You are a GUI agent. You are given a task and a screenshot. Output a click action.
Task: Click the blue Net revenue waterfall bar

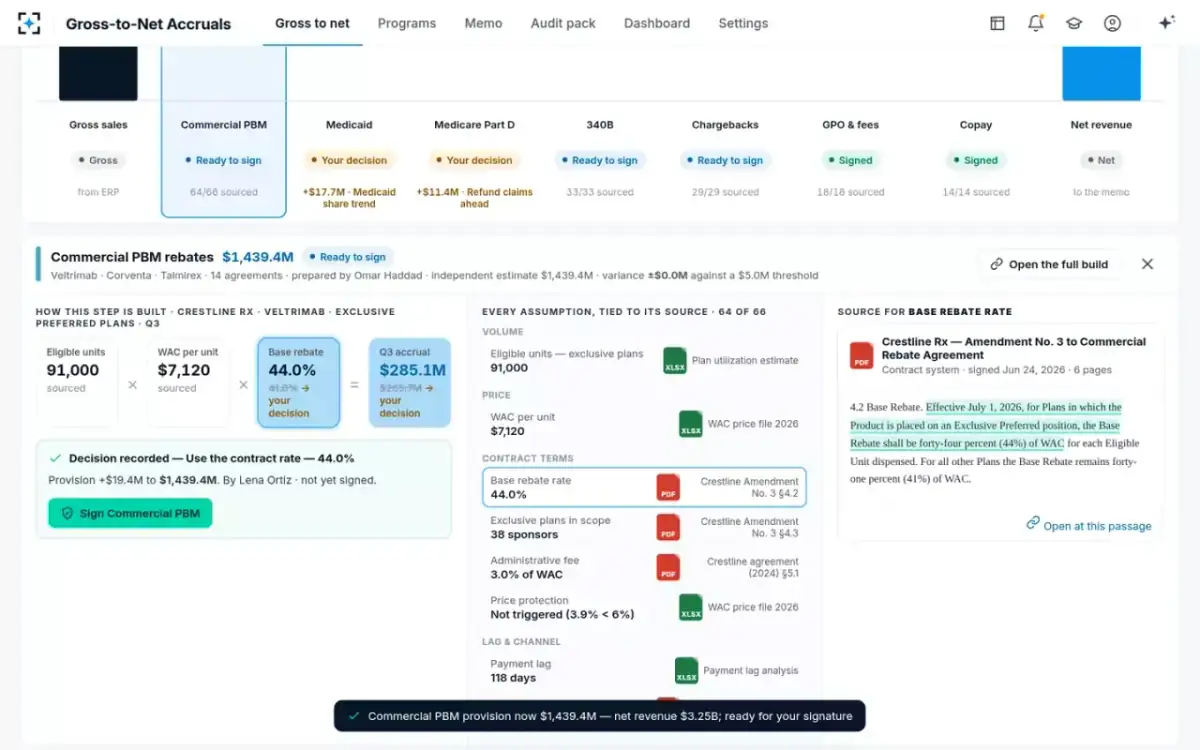[x=1101, y=73]
